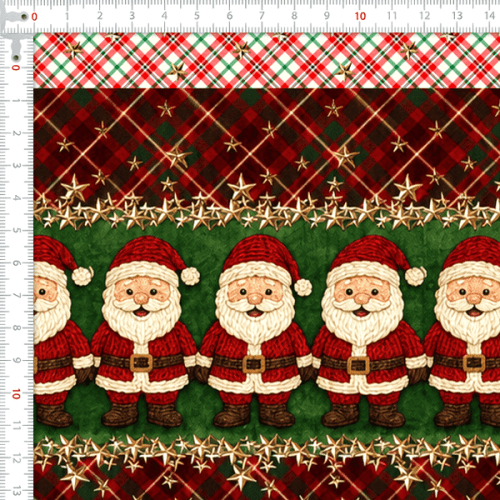Click the light gingham plaid strip at the top

pyautogui.click(x=267, y=60)
